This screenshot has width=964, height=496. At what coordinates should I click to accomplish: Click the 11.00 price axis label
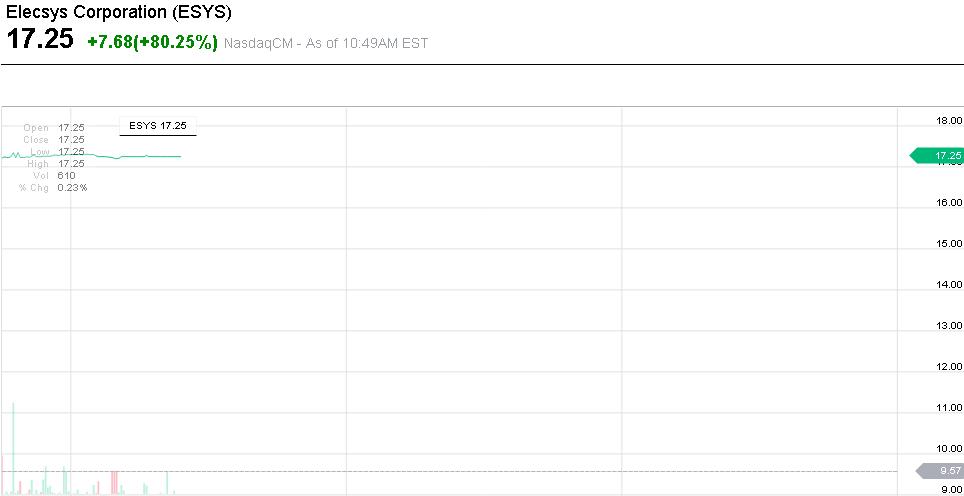pos(948,408)
